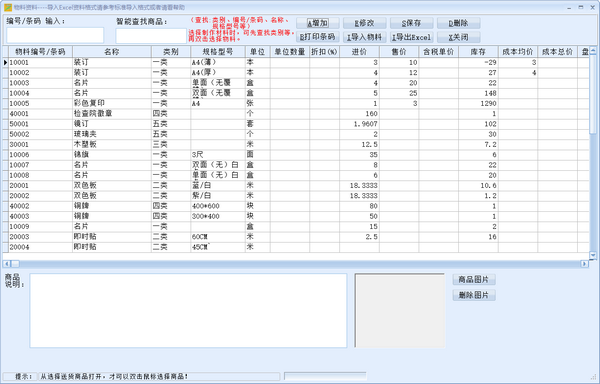Click horizontal scrollbar right arrow
This screenshot has width=600, height=384.
point(584,264)
